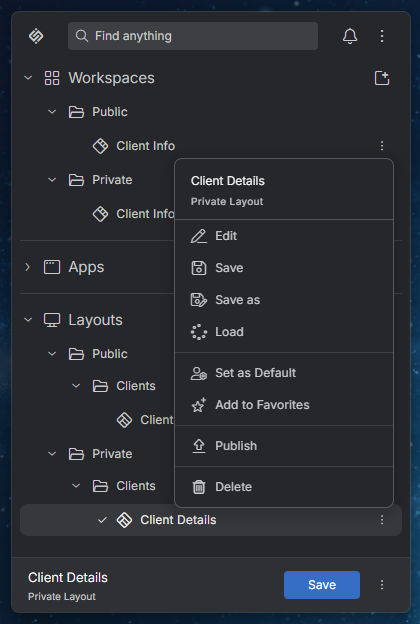This screenshot has width=420, height=624.
Task: Open the options menu for public Client Info
Action: (x=382, y=146)
